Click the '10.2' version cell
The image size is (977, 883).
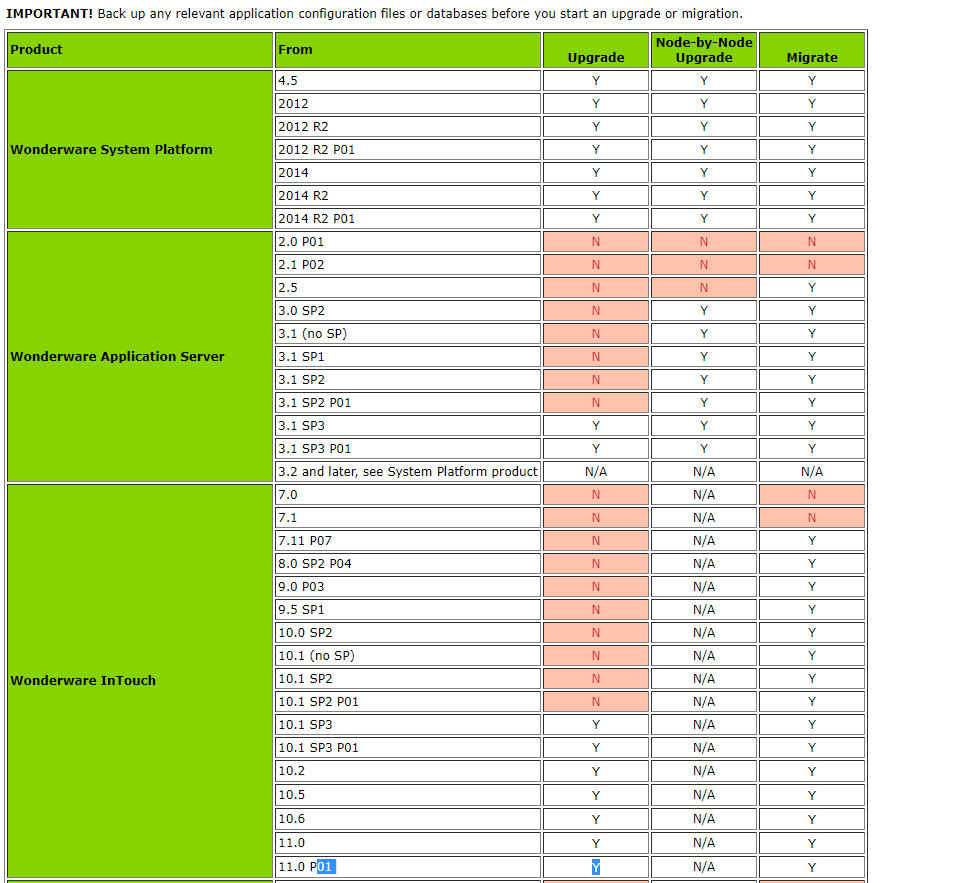pyautogui.click(x=407, y=771)
